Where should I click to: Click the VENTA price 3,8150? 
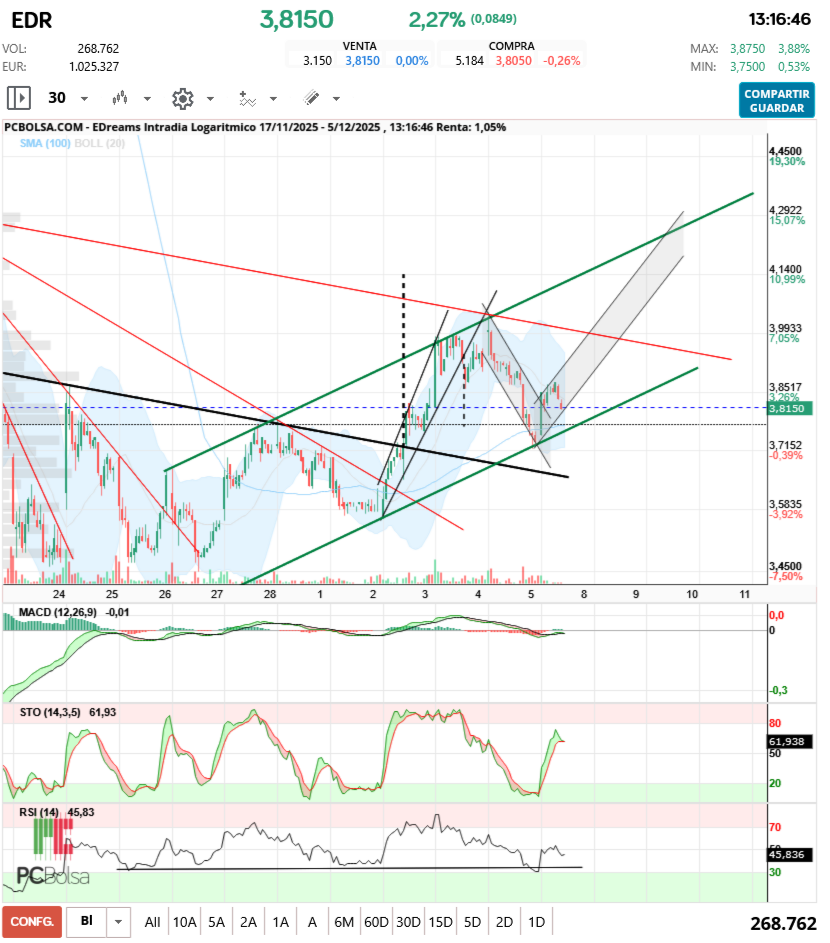[363, 61]
